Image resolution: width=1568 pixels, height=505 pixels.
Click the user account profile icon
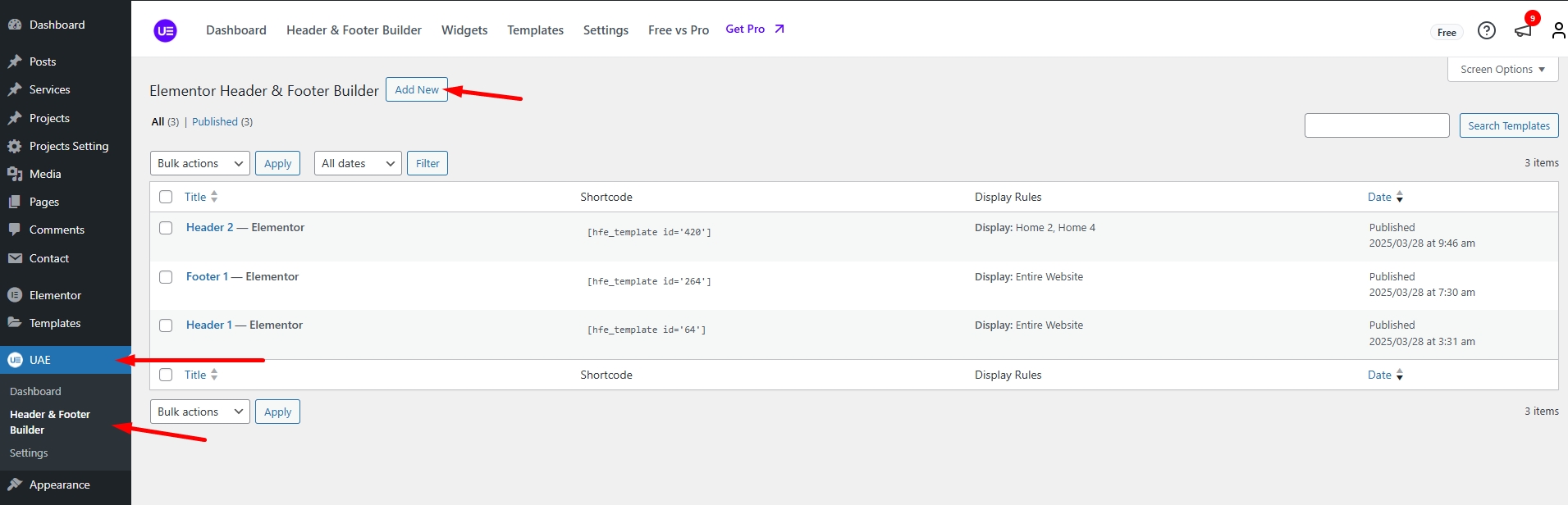[x=1558, y=30]
